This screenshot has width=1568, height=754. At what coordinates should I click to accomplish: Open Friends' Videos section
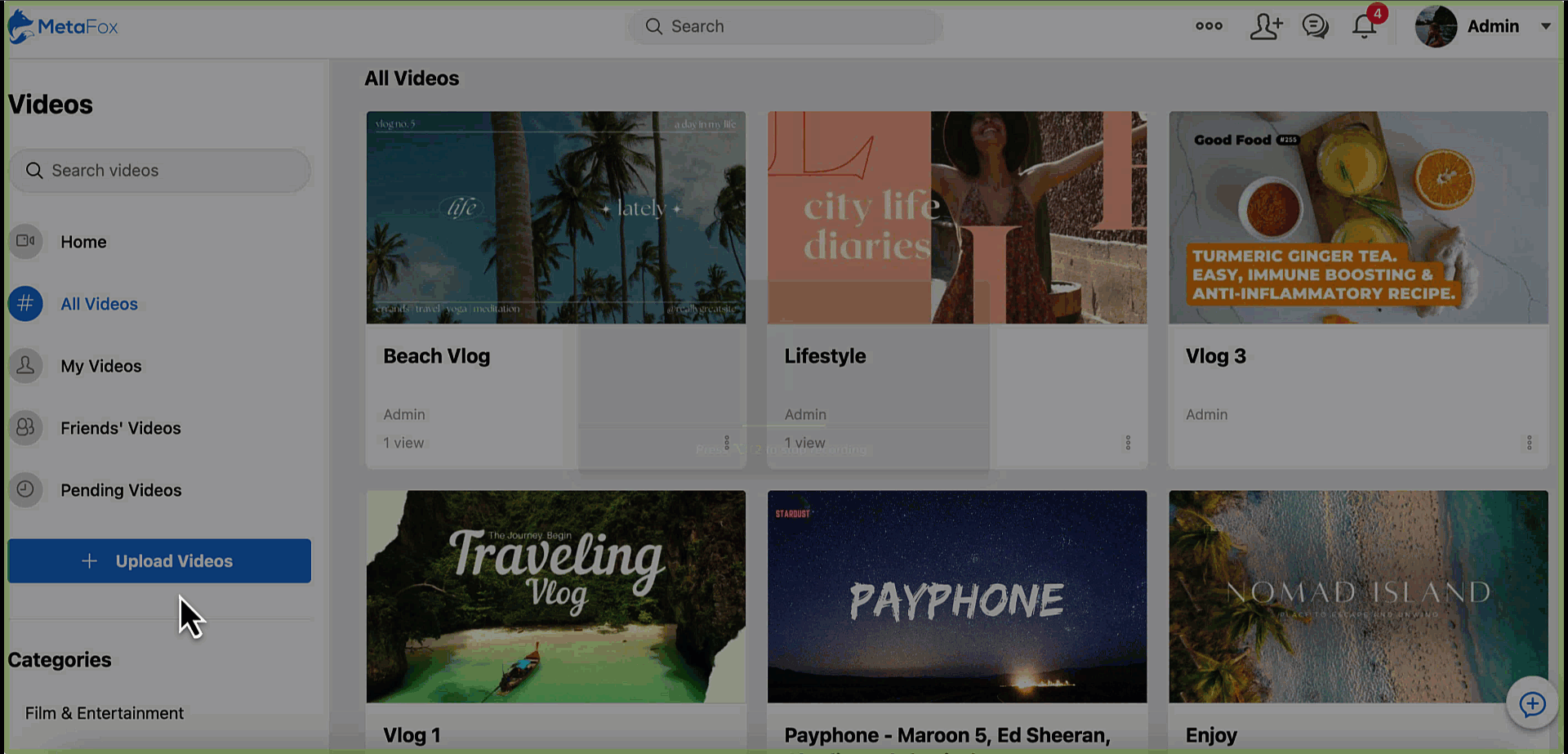(120, 428)
